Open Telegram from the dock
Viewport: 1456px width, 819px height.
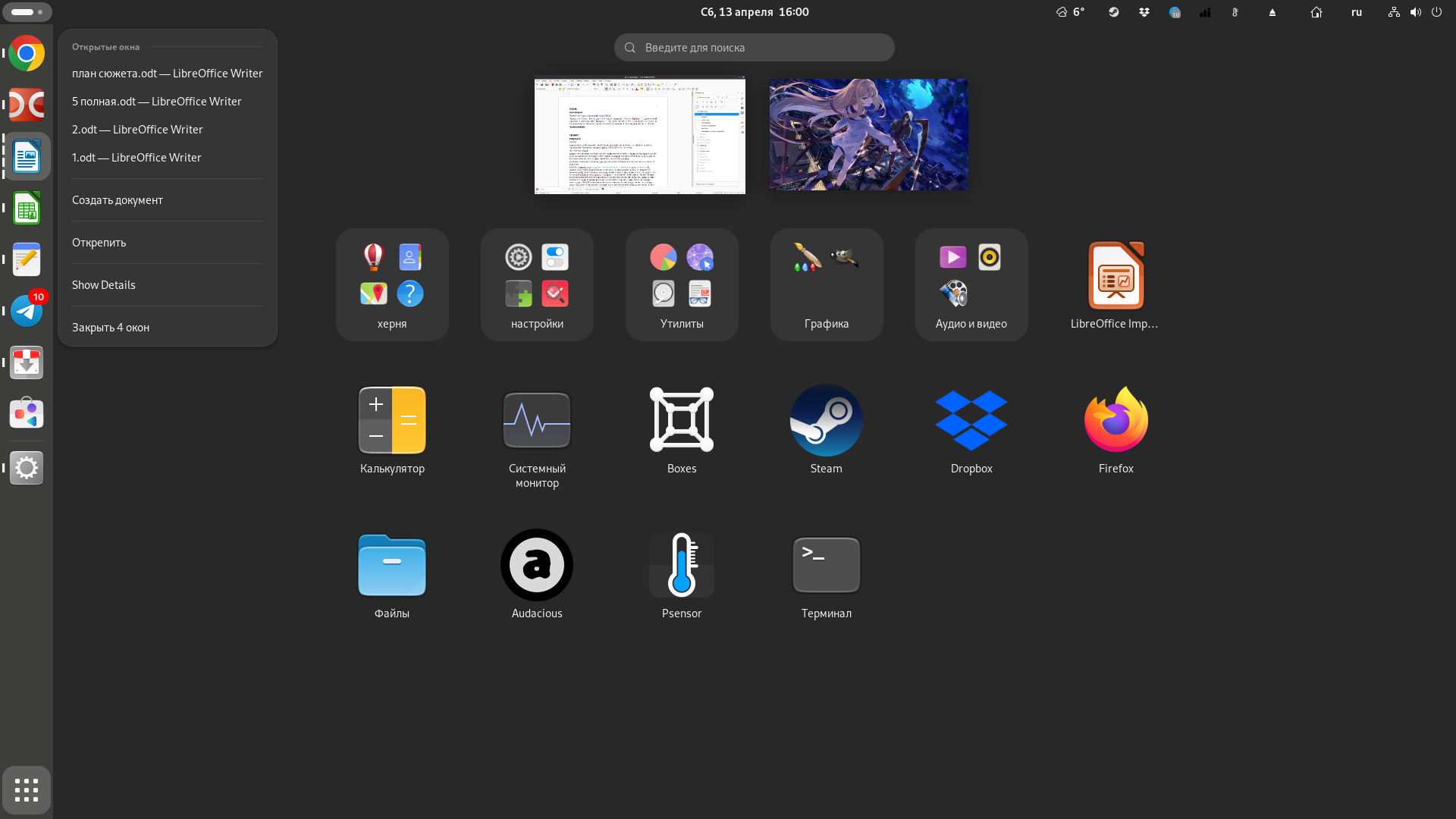click(27, 311)
